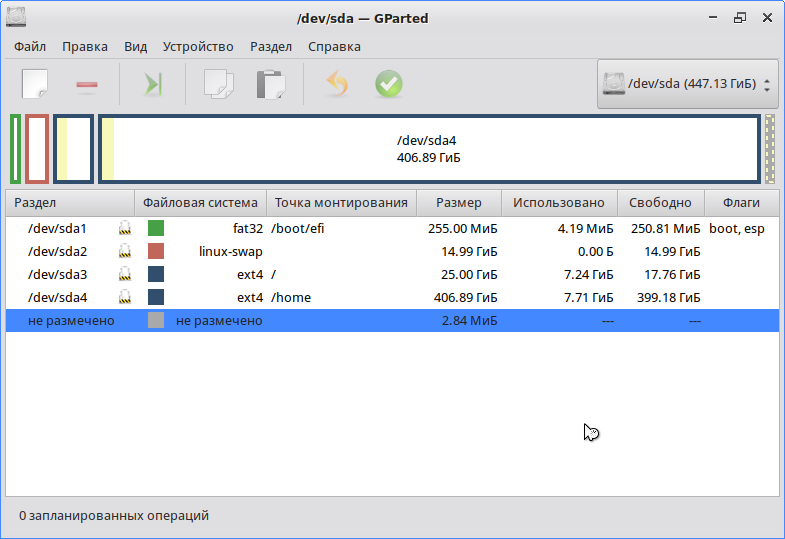Click the lock icon on /dev/sda2 row
The image size is (785, 539).
tap(125, 251)
